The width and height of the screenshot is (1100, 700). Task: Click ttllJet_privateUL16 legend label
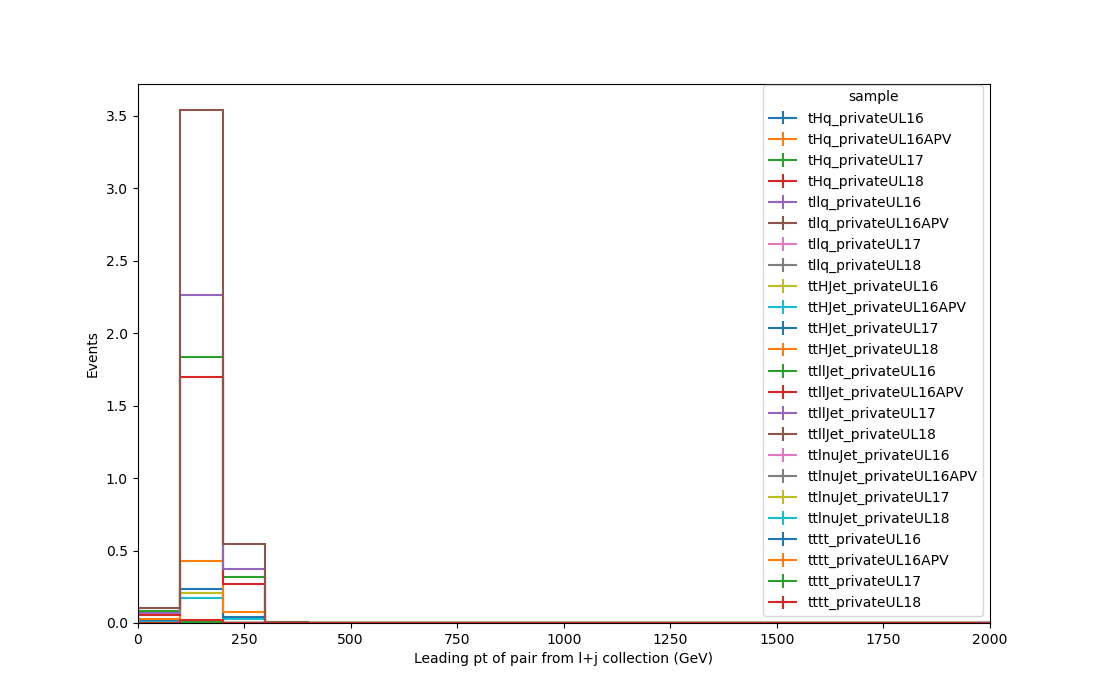point(871,372)
